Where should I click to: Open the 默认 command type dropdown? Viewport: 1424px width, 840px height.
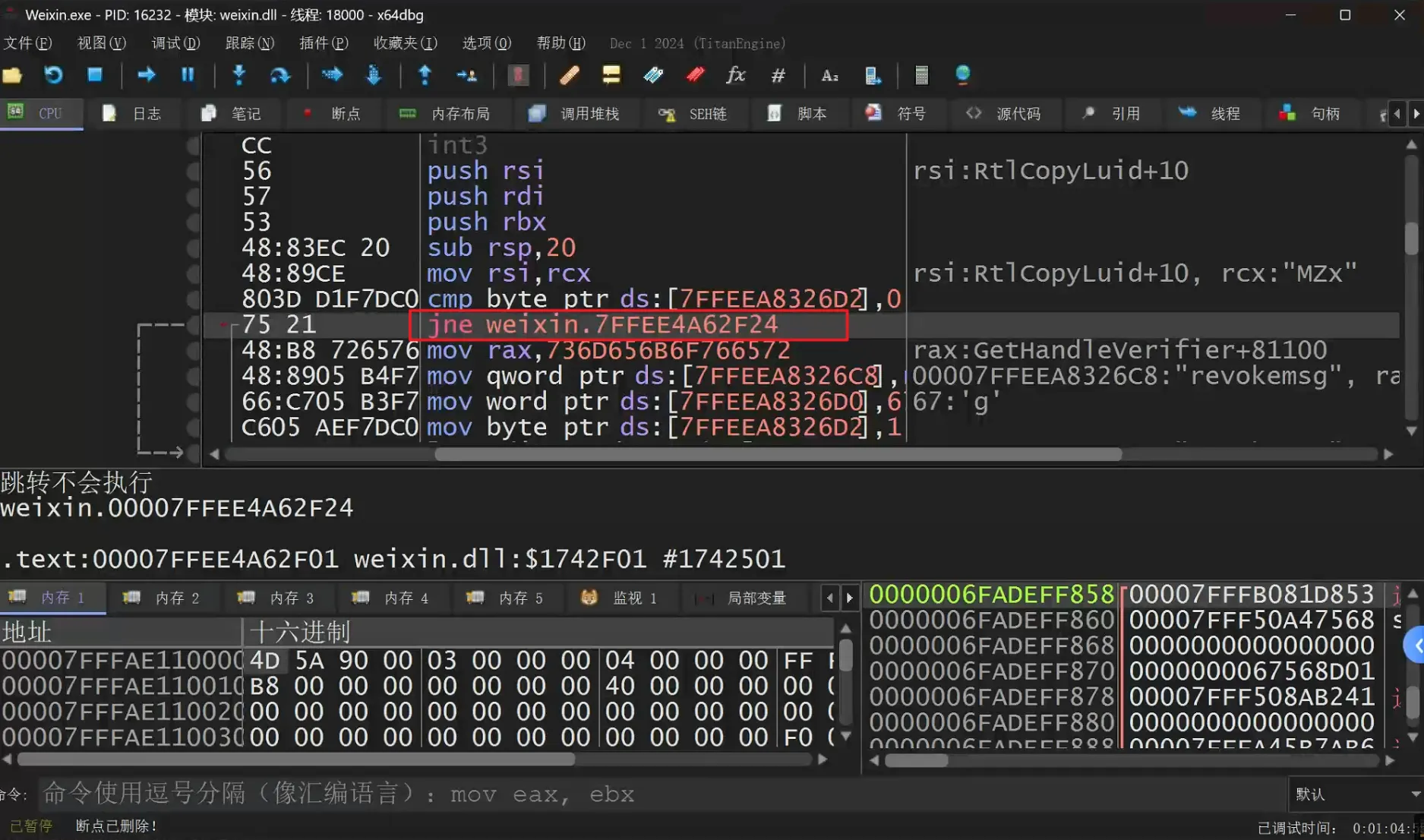pos(1356,794)
